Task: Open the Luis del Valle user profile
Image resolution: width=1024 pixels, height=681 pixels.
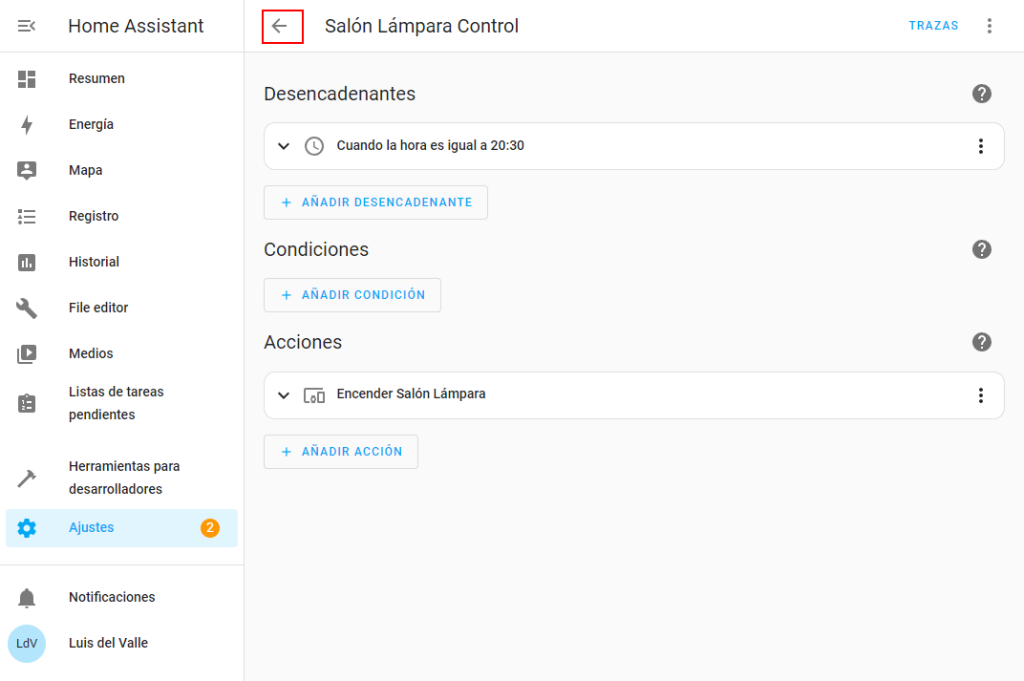Action: (x=108, y=643)
